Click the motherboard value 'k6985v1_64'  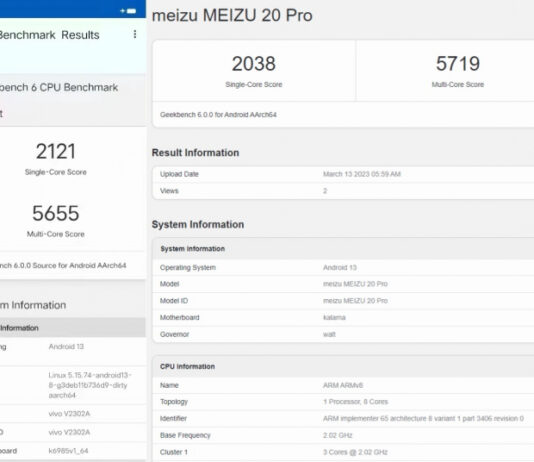click(68, 451)
